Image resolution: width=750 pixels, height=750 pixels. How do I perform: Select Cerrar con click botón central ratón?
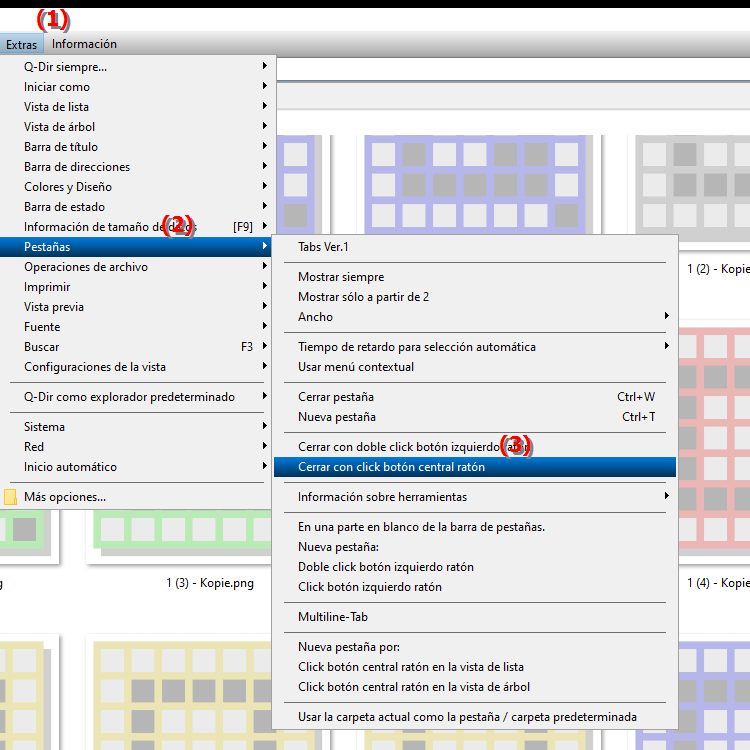475,467
